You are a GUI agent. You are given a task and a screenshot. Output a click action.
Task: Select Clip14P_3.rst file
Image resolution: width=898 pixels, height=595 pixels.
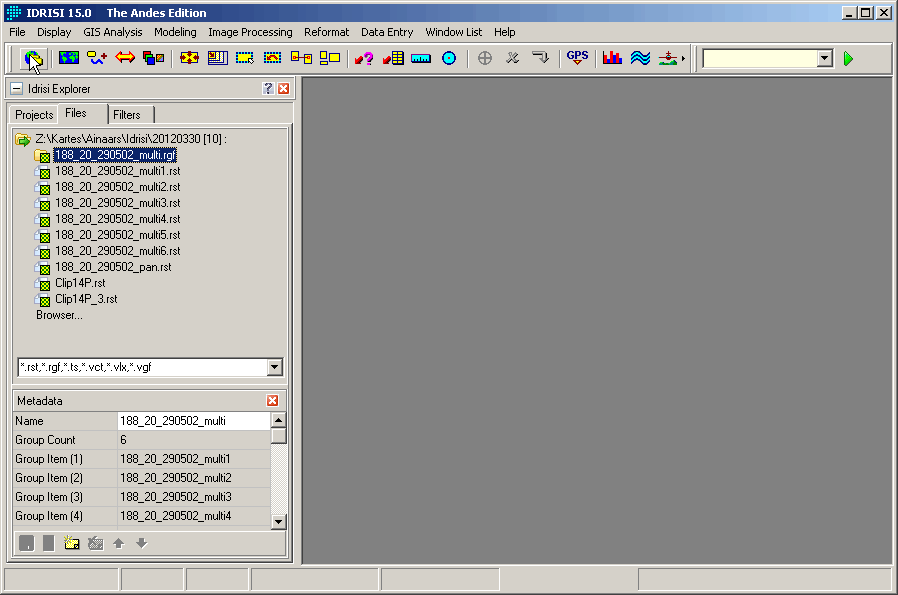86,299
